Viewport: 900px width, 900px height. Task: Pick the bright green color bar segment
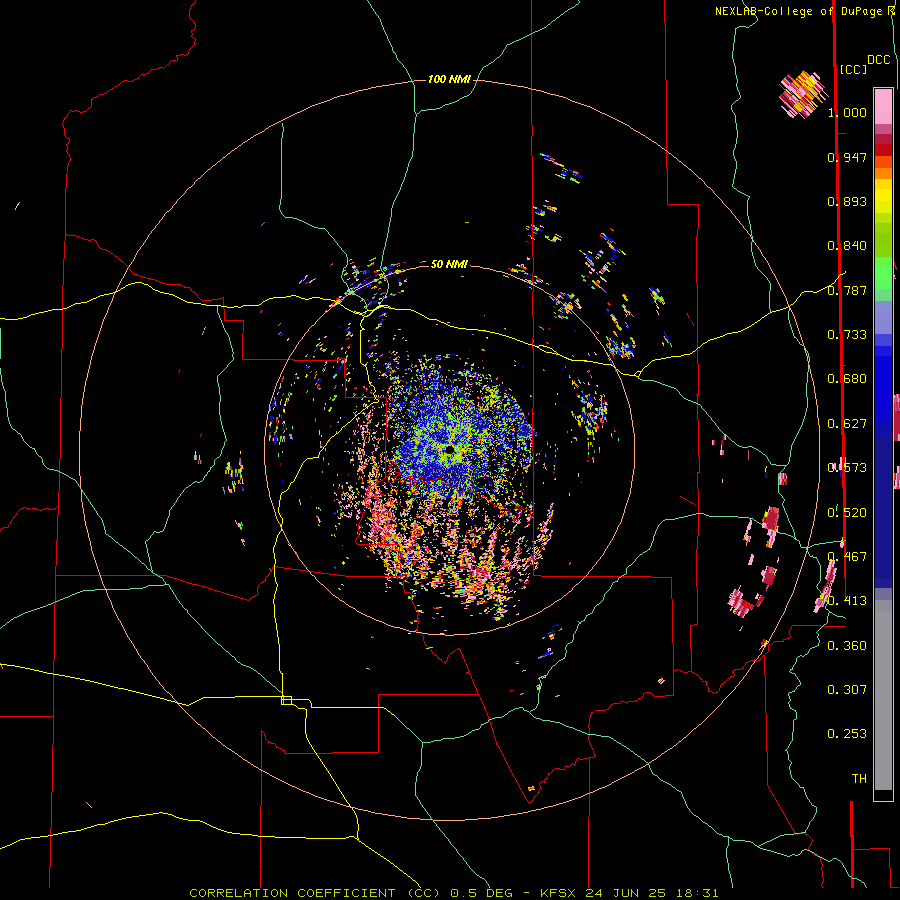click(x=883, y=273)
